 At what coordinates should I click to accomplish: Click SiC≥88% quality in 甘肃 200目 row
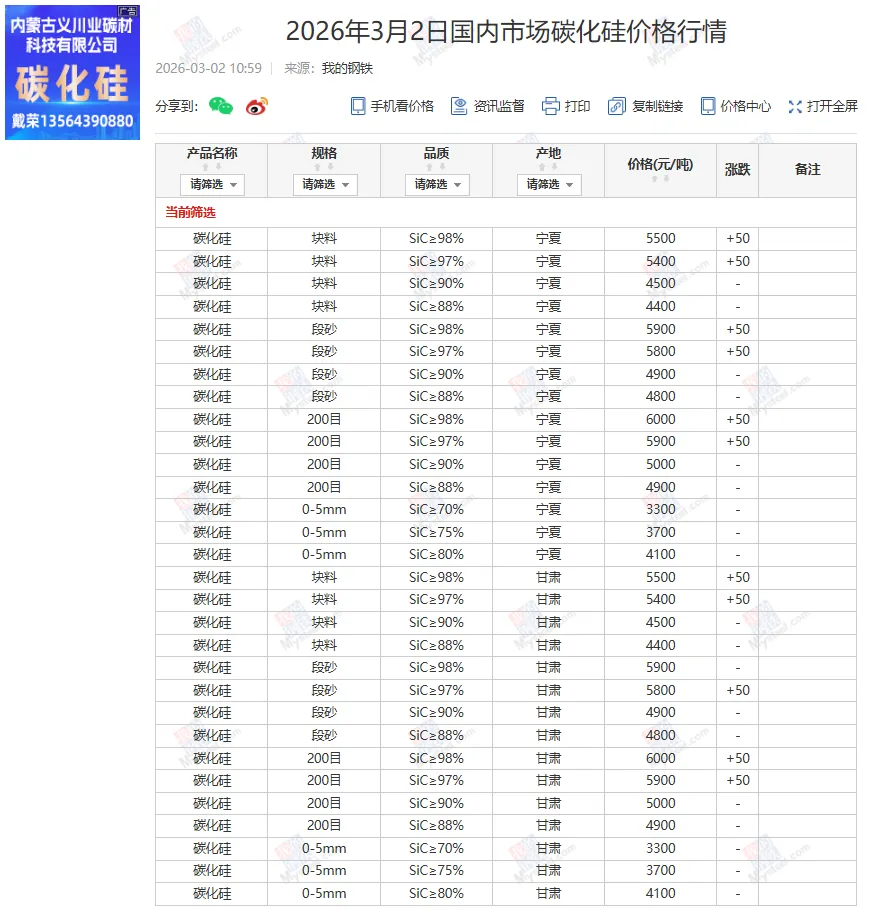point(436,826)
